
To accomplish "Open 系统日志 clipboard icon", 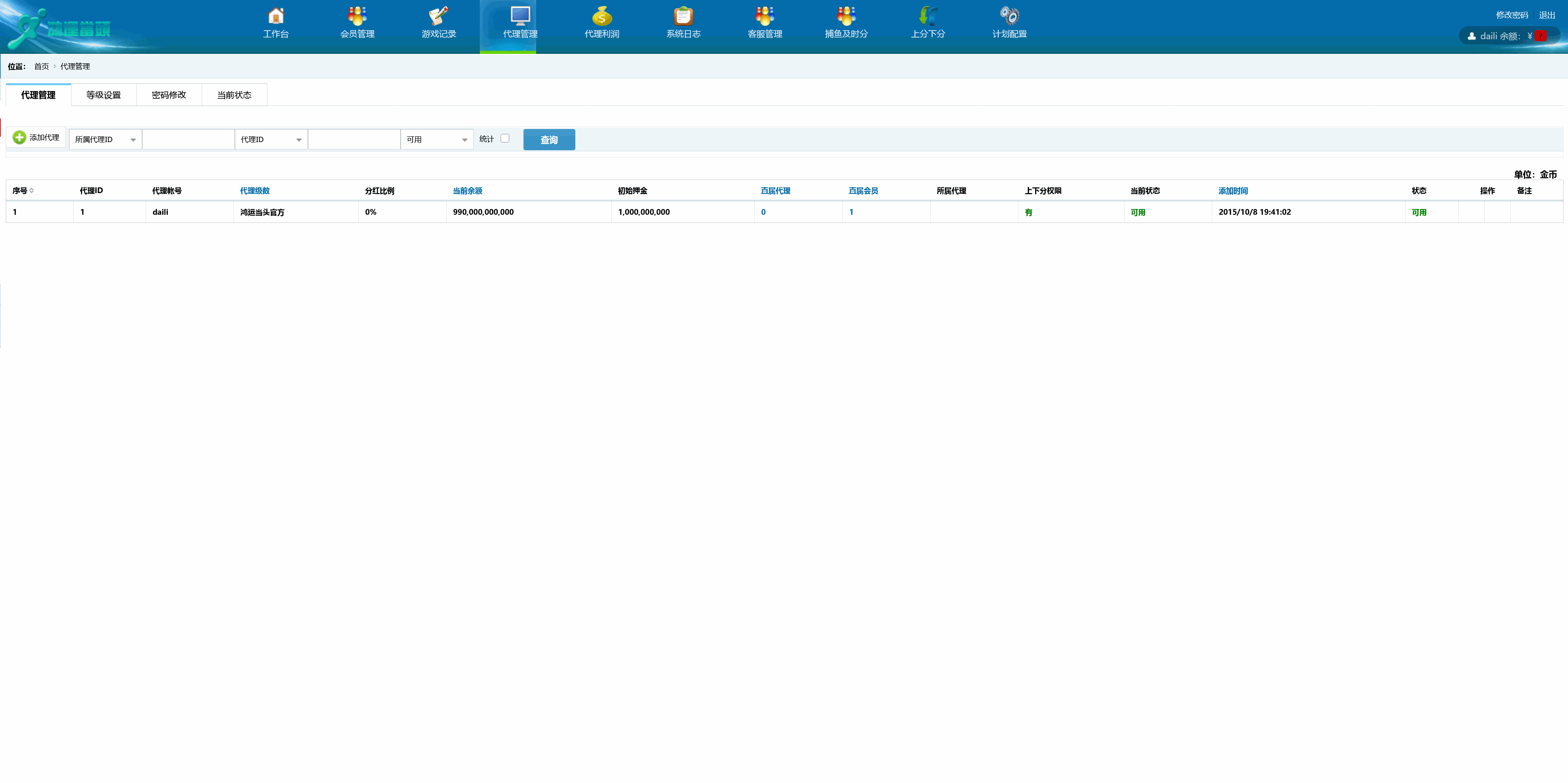I will [x=683, y=16].
